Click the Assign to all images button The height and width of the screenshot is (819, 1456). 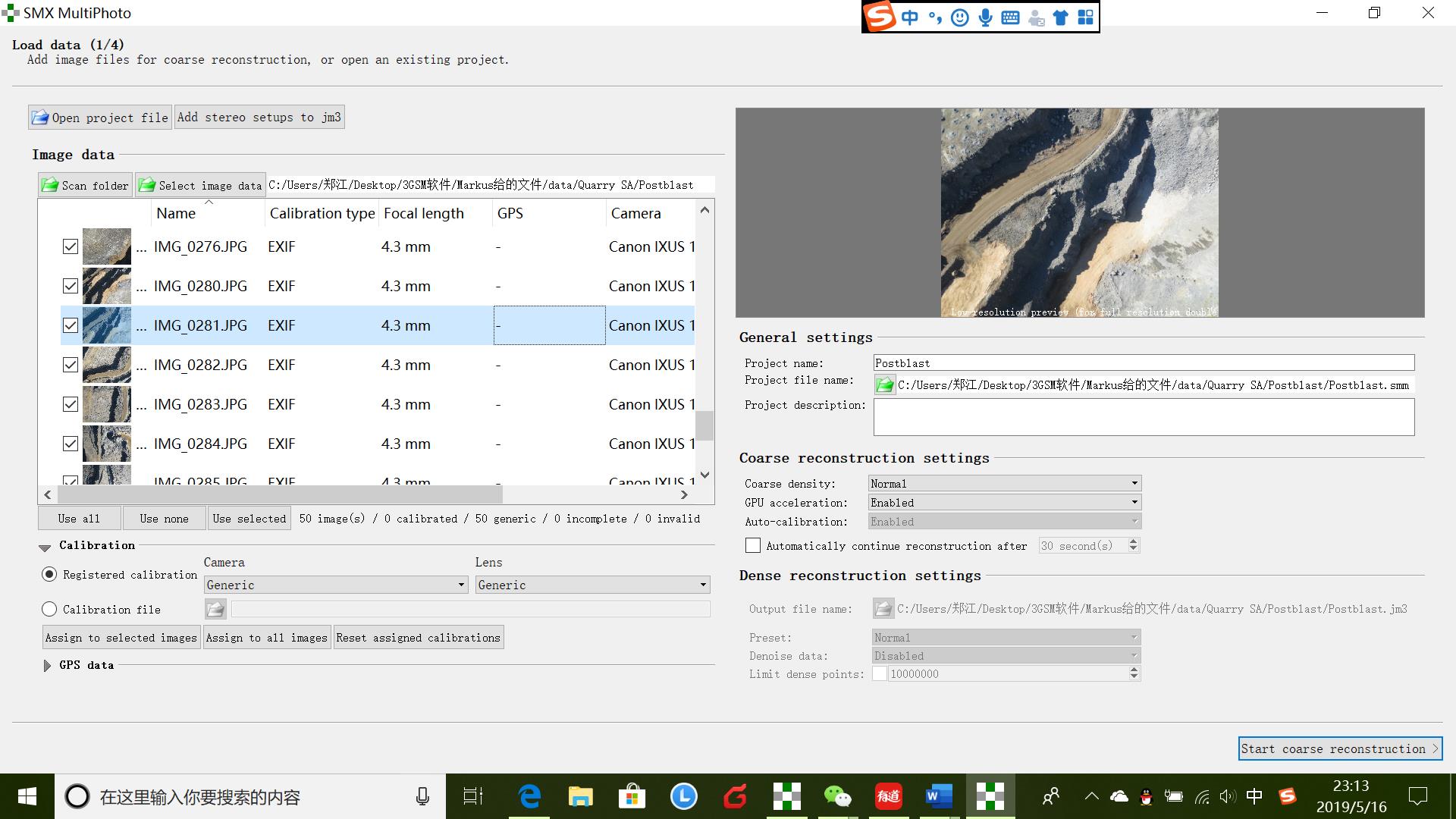click(266, 638)
